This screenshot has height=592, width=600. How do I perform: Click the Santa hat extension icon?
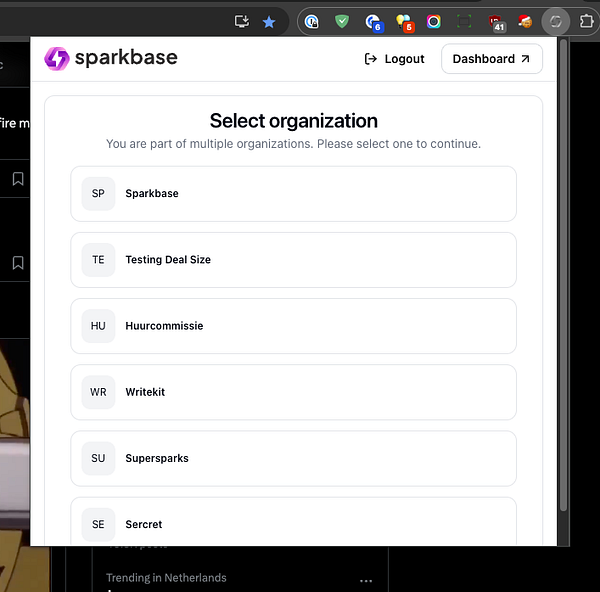tap(525, 22)
